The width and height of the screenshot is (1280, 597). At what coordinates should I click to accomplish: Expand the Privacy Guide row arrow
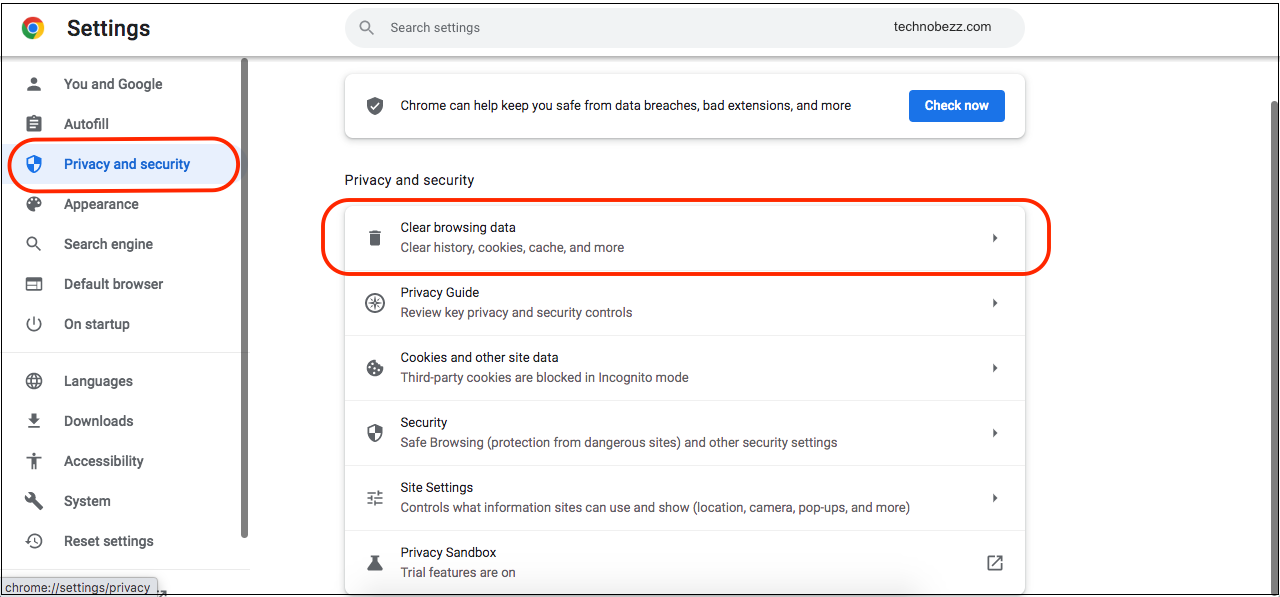(x=995, y=303)
